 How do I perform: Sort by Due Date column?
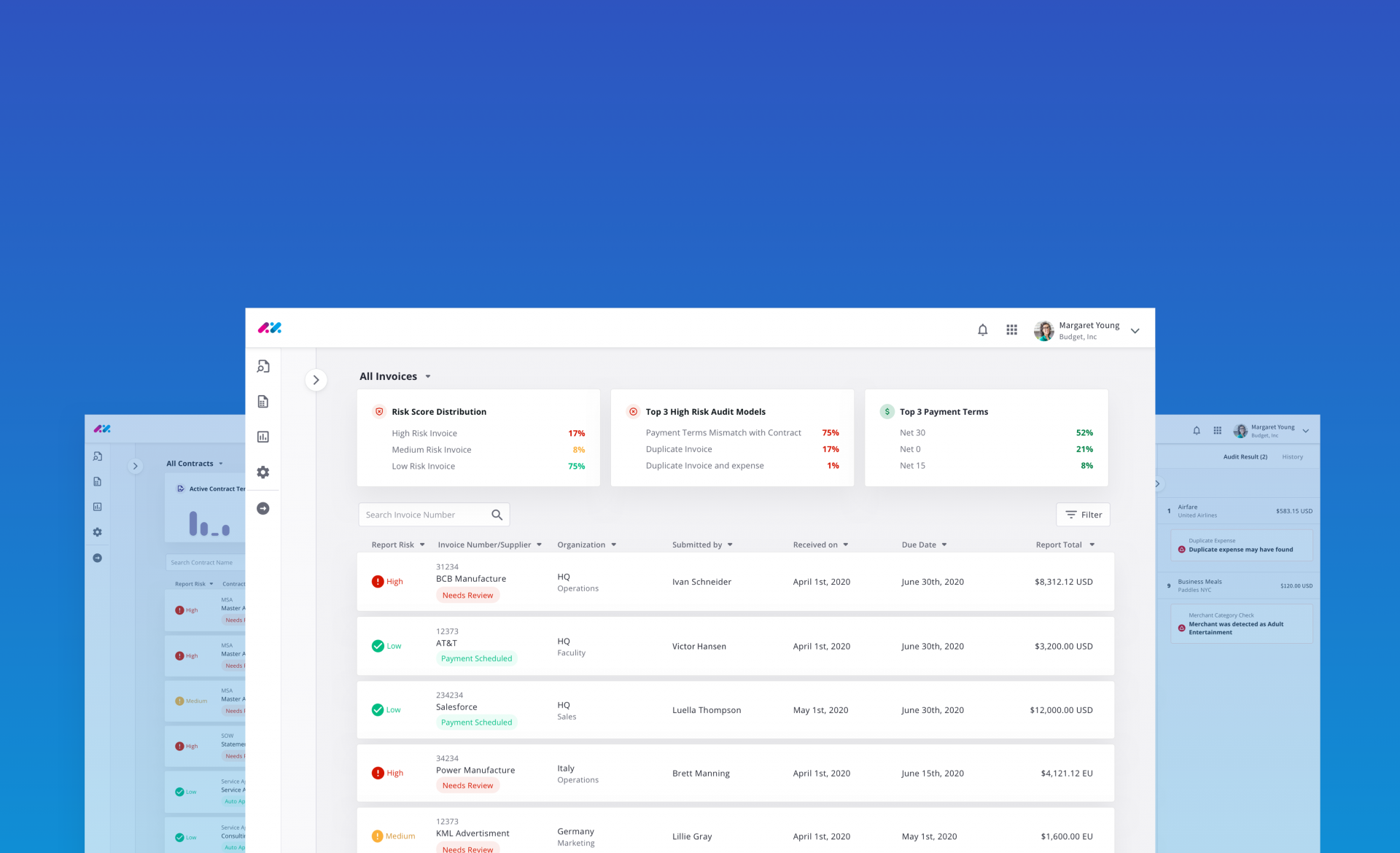(x=925, y=545)
